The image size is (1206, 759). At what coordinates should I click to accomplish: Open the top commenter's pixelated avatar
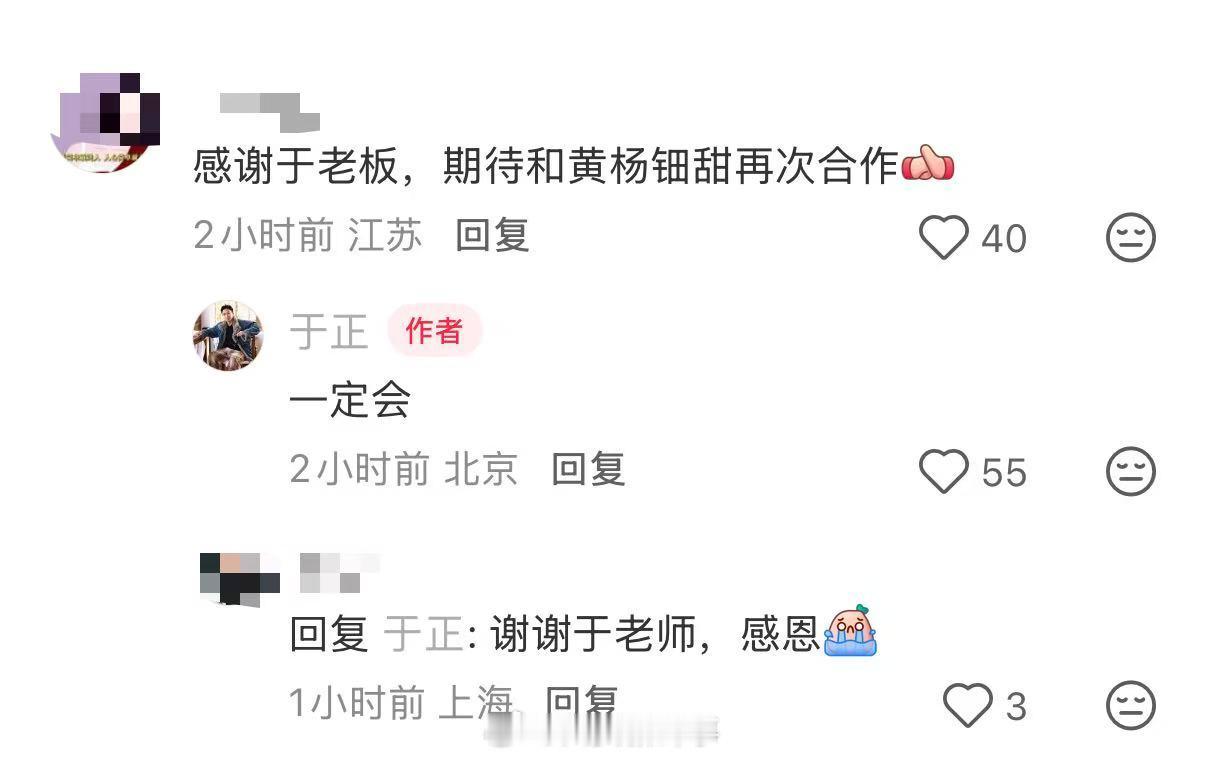105,122
